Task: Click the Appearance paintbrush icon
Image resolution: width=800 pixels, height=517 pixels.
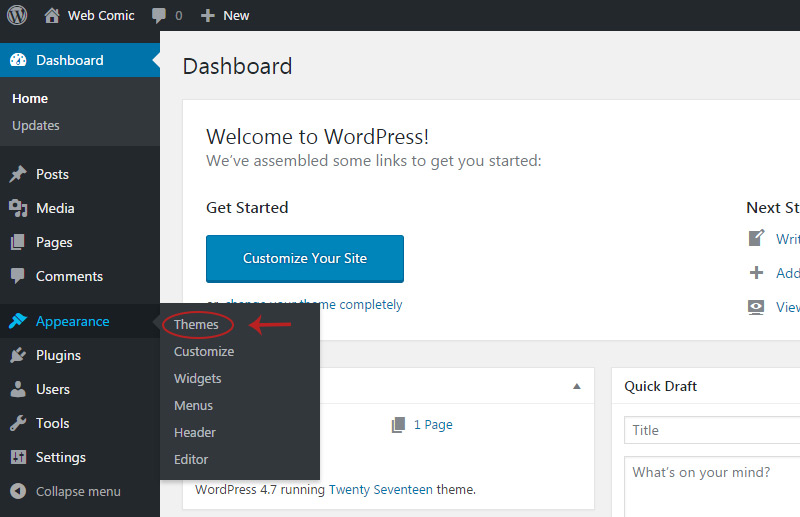Action: click(18, 321)
